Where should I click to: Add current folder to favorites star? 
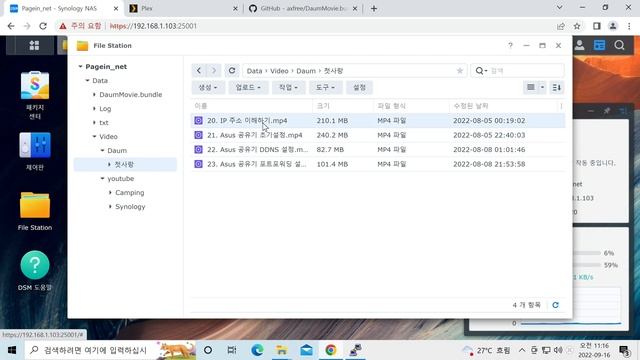460,71
